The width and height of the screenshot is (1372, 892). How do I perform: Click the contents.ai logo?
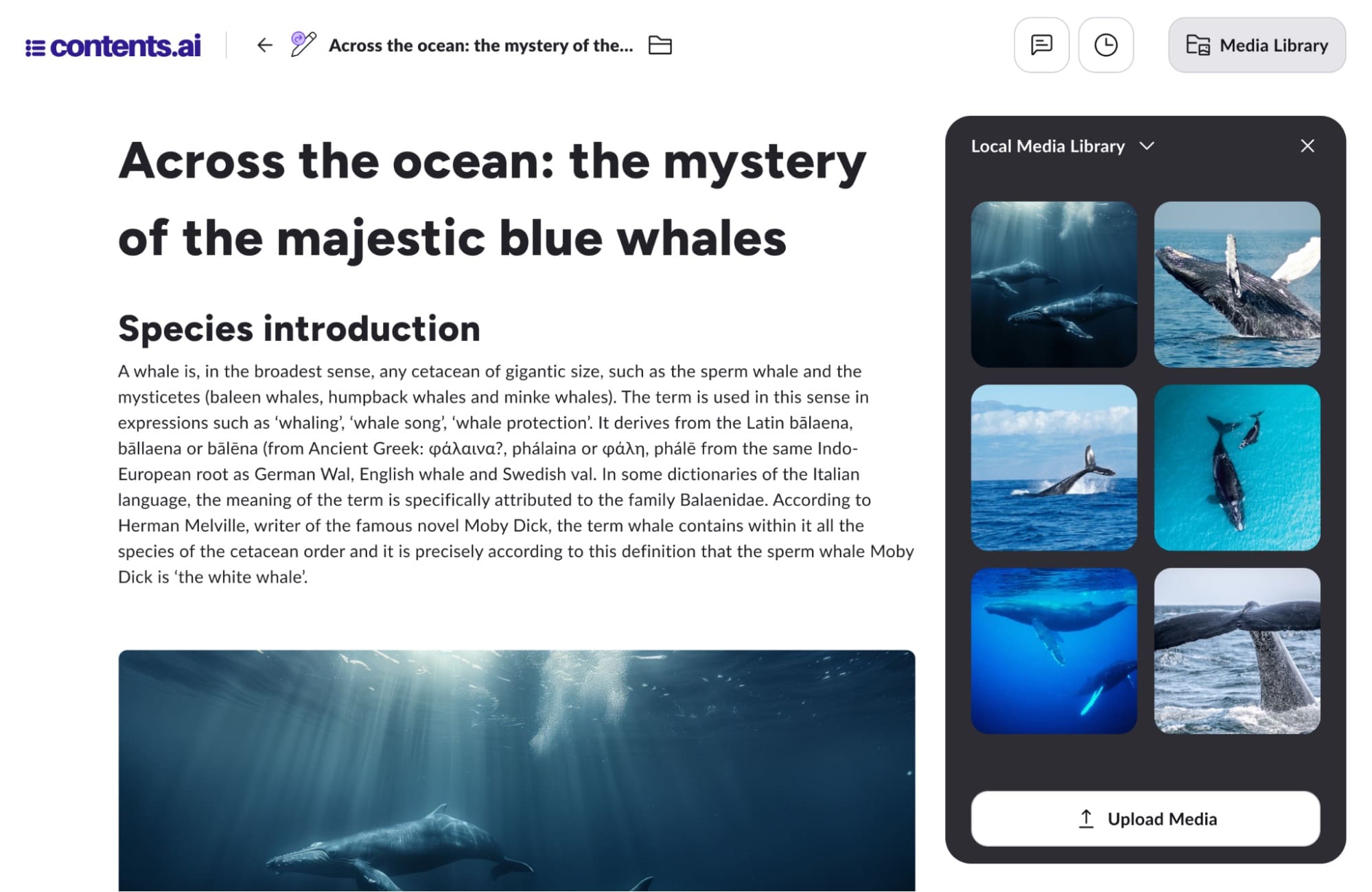(113, 46)
